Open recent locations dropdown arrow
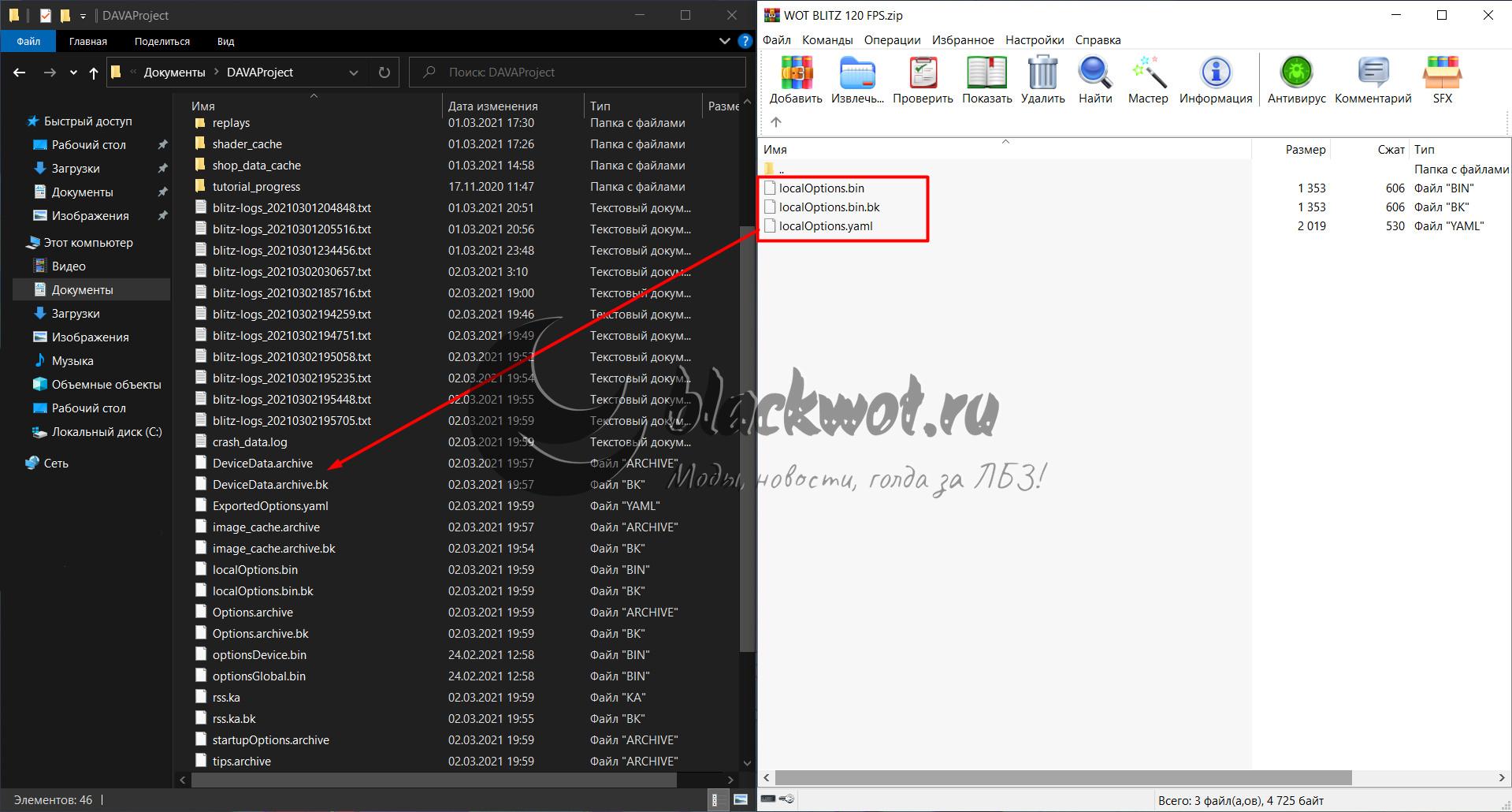The height and width of the screenshot is (812, 1512). 73,73
